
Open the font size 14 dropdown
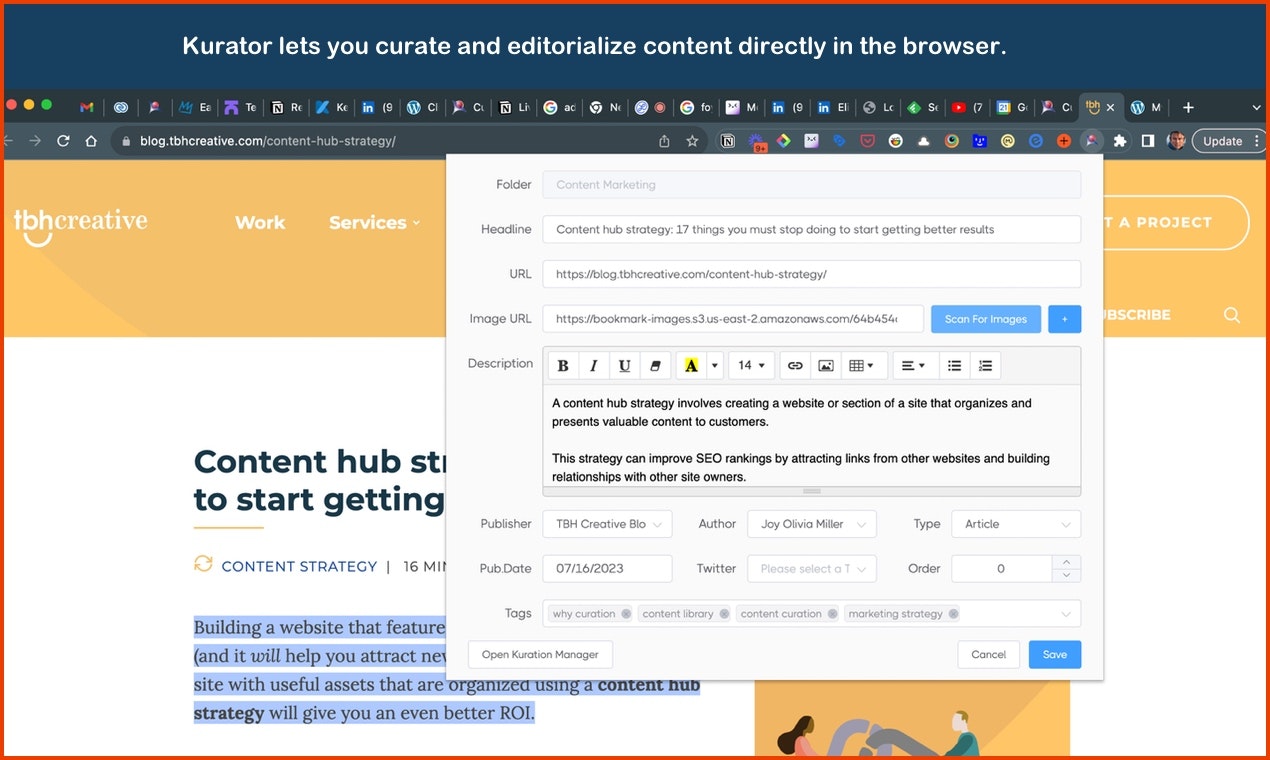(x=750, y=366)
